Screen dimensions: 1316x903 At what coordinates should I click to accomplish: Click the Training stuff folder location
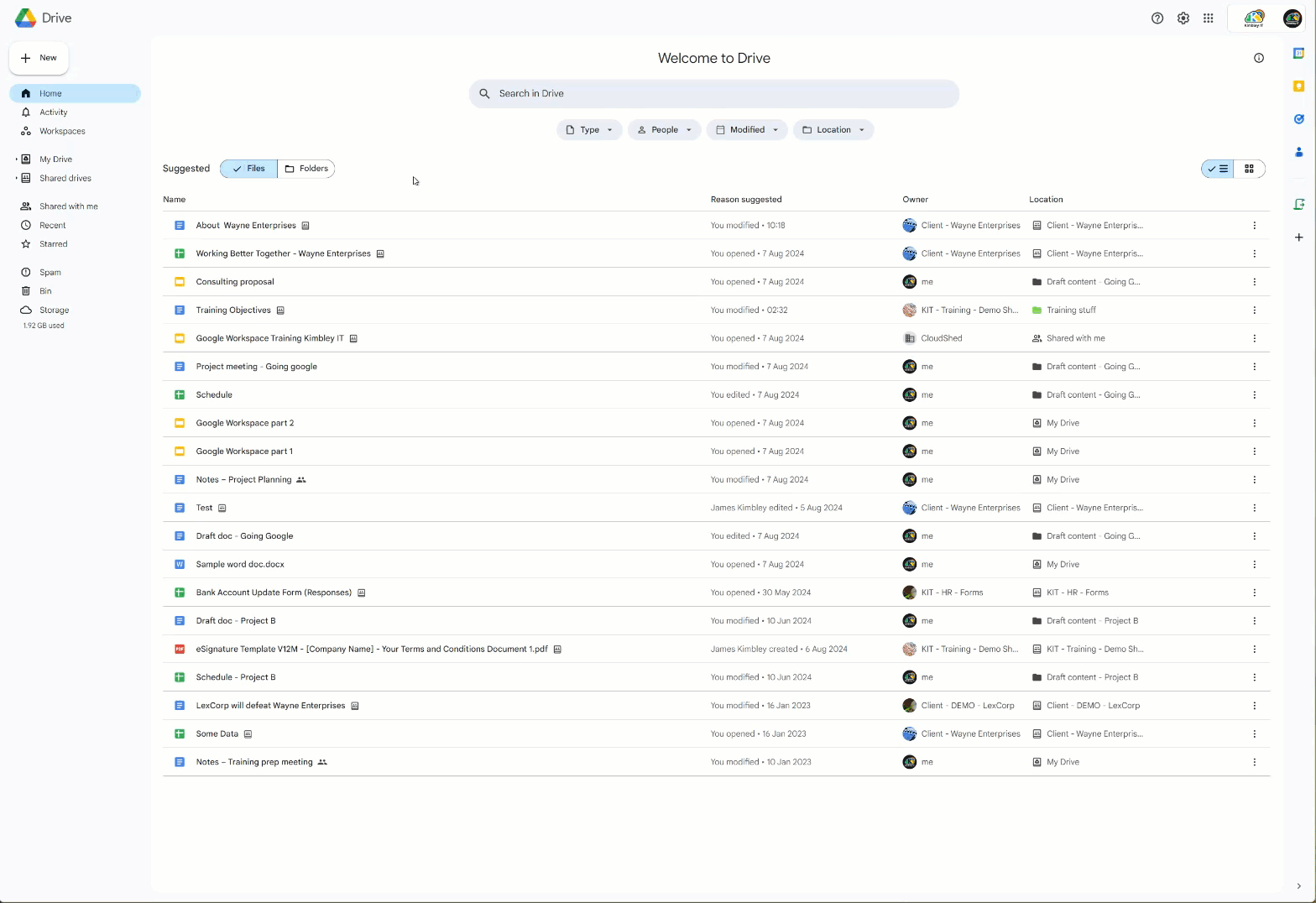(x=1063, y=311)
